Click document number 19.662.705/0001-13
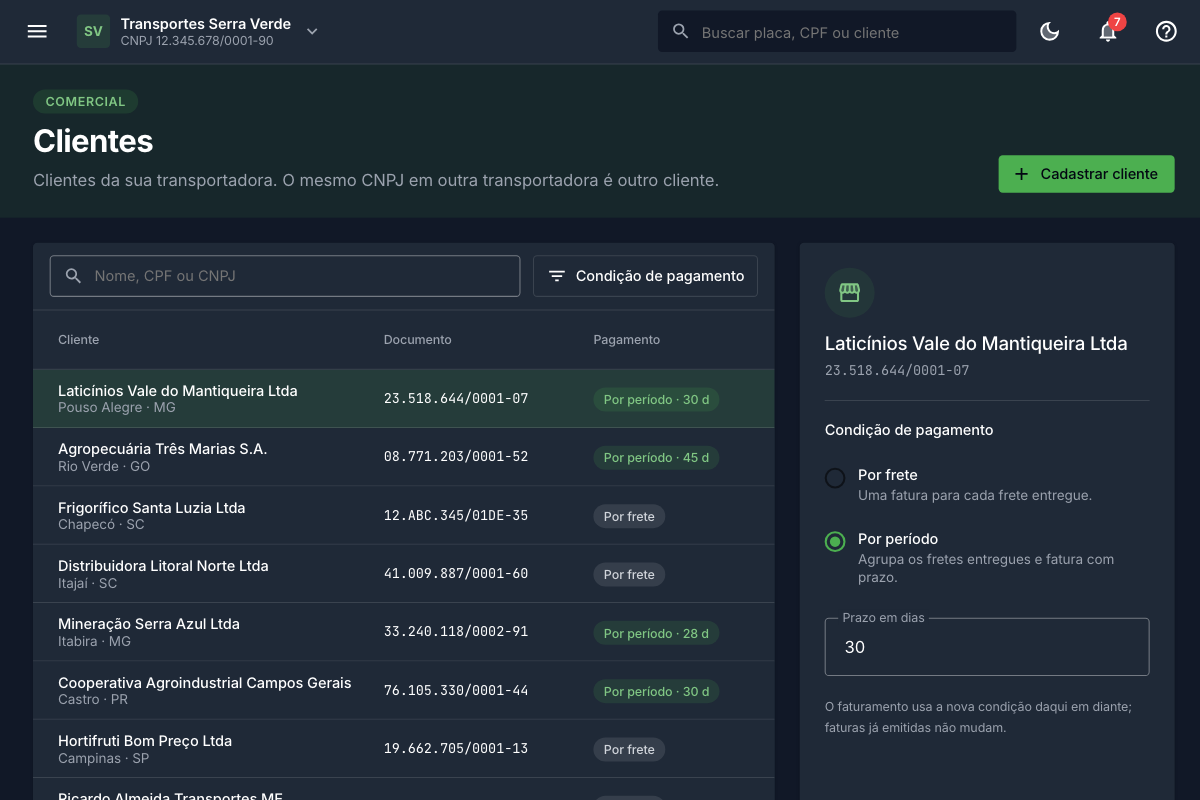The image size is (1200, 800). pos(456,749)
